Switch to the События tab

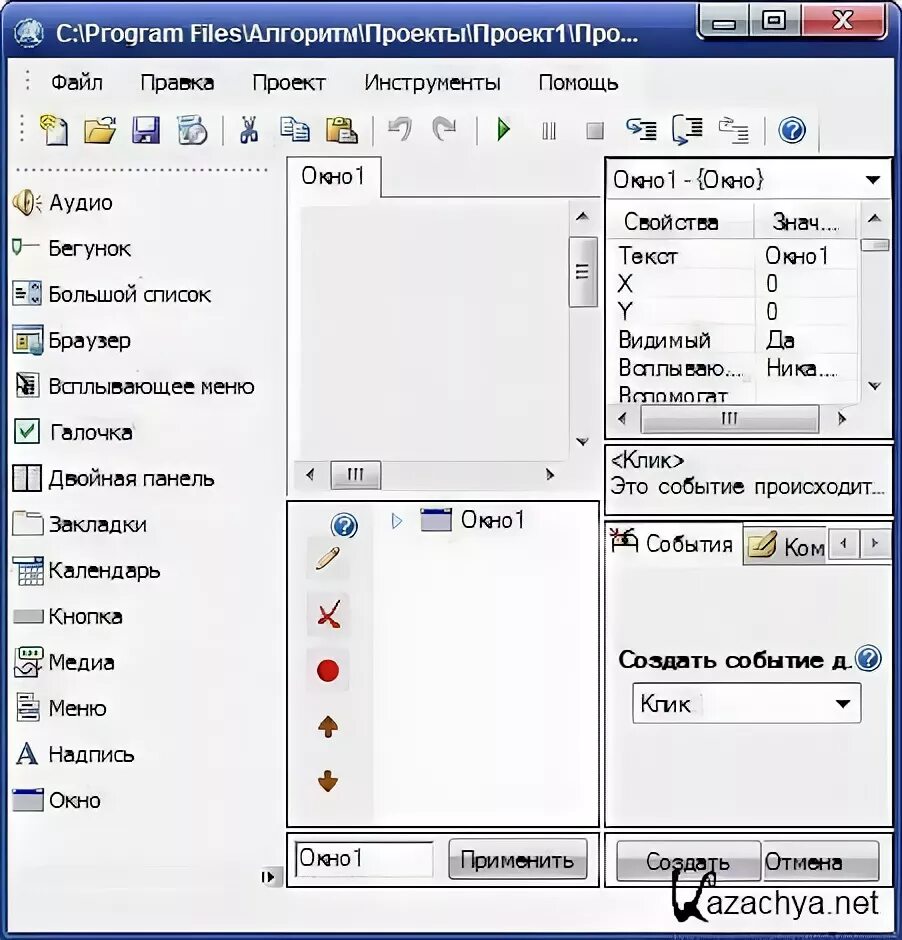pos(672,544)
